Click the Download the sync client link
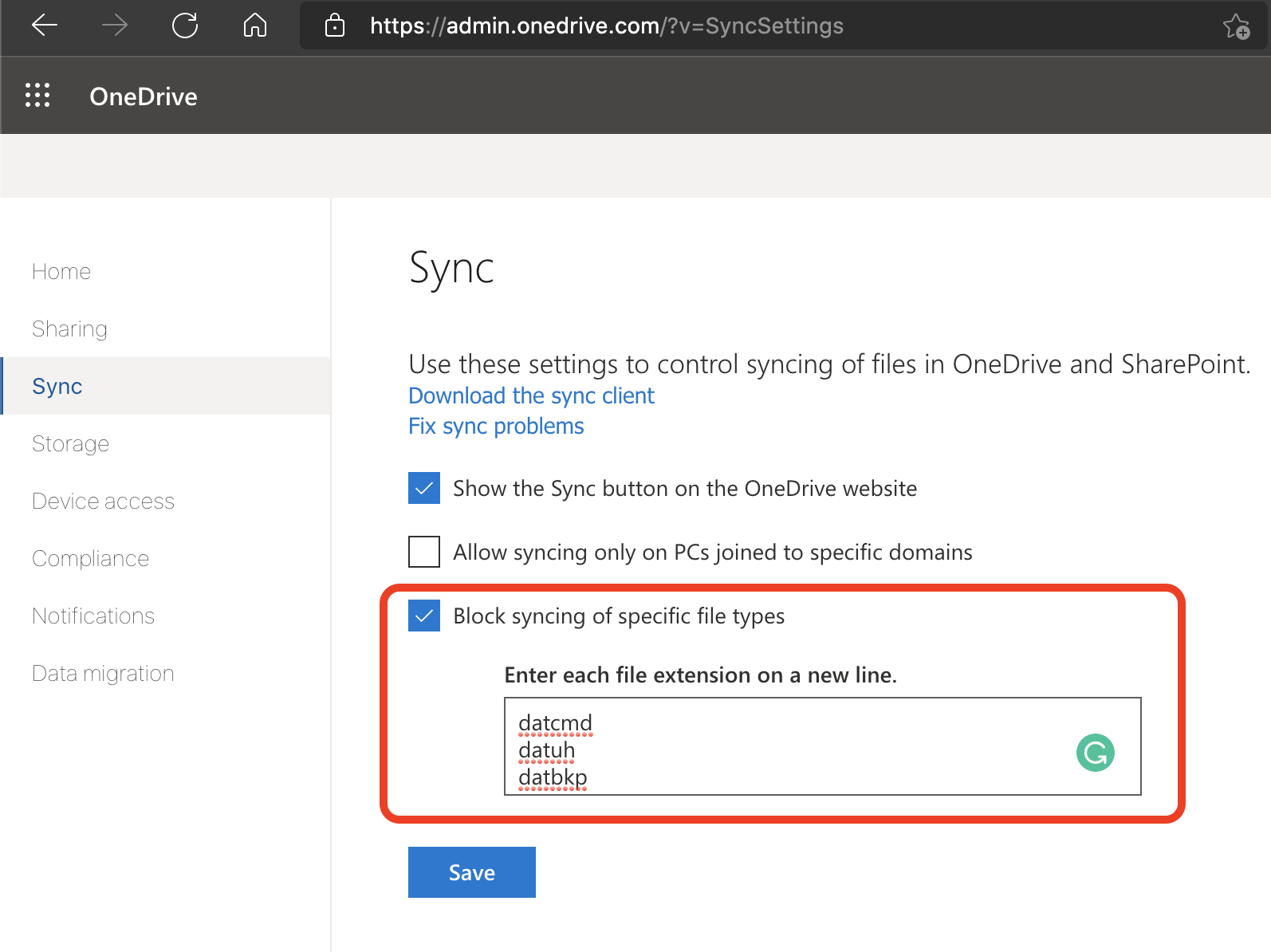Screen dimensions: 1271x952 [531, 396]
